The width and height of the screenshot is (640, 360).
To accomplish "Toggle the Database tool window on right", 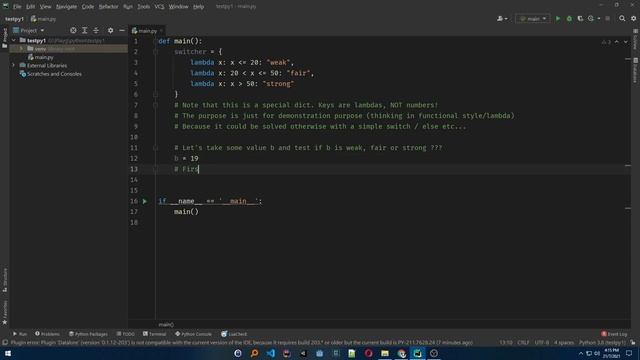I will [x=636, y=70].
